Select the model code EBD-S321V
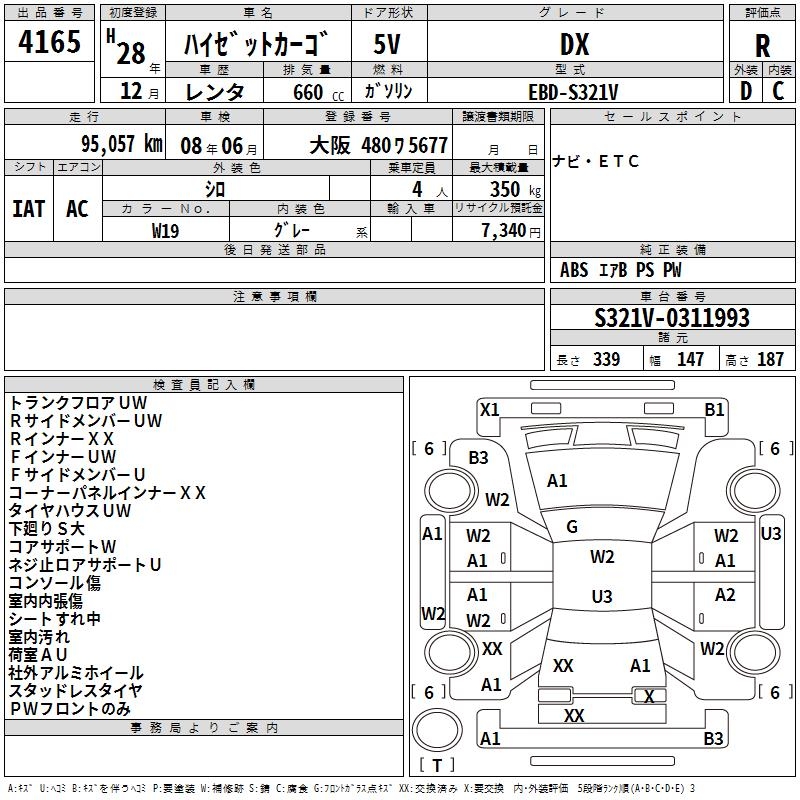 click(573, 92)
